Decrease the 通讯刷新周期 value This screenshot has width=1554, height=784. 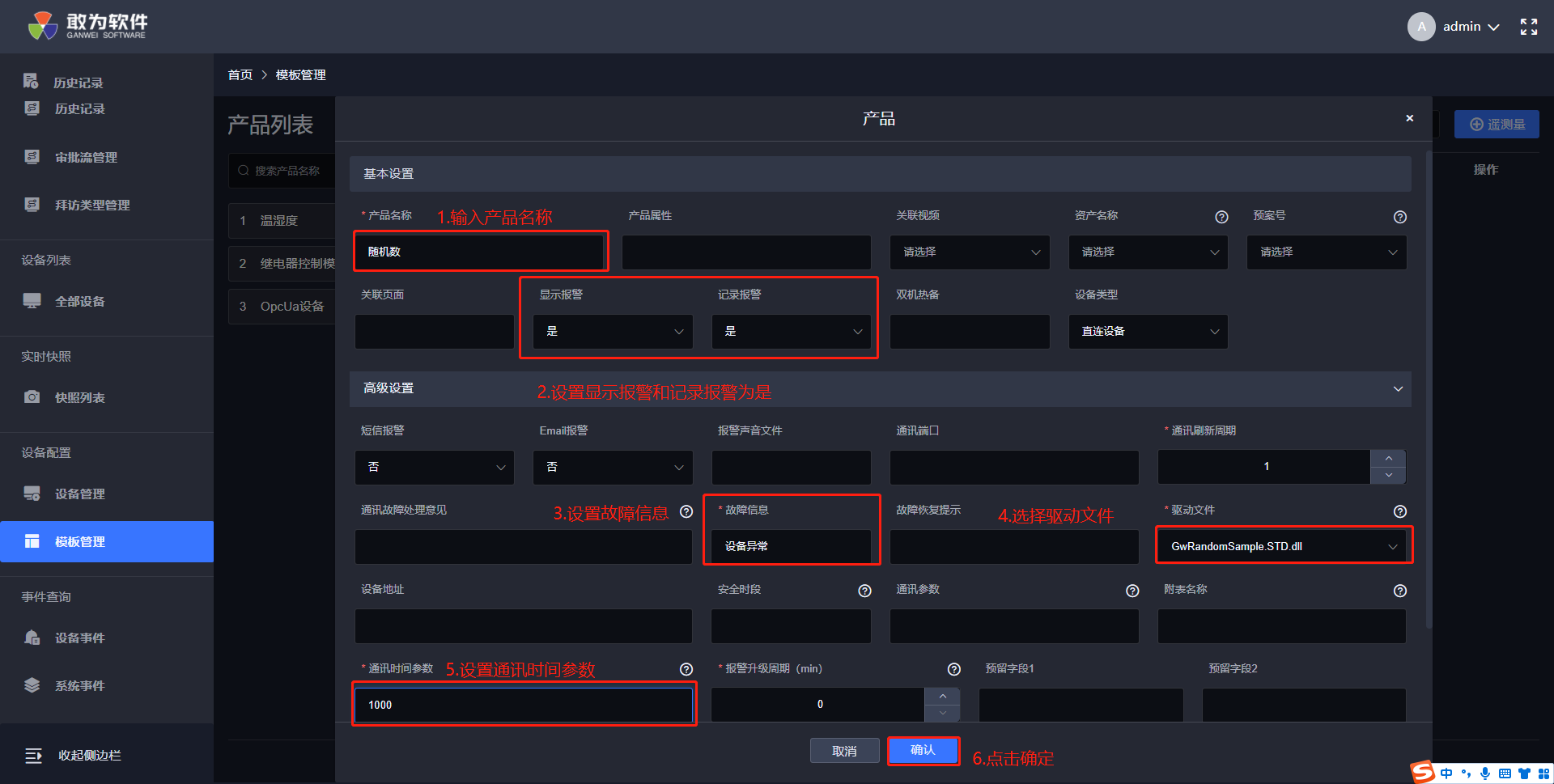[x=1388, y=476]
